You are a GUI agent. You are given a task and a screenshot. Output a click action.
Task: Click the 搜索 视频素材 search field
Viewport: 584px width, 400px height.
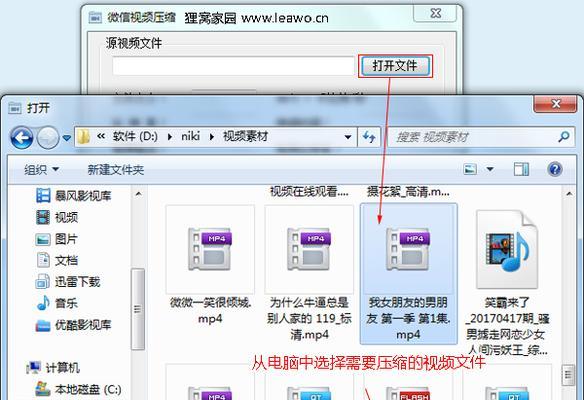472,137
